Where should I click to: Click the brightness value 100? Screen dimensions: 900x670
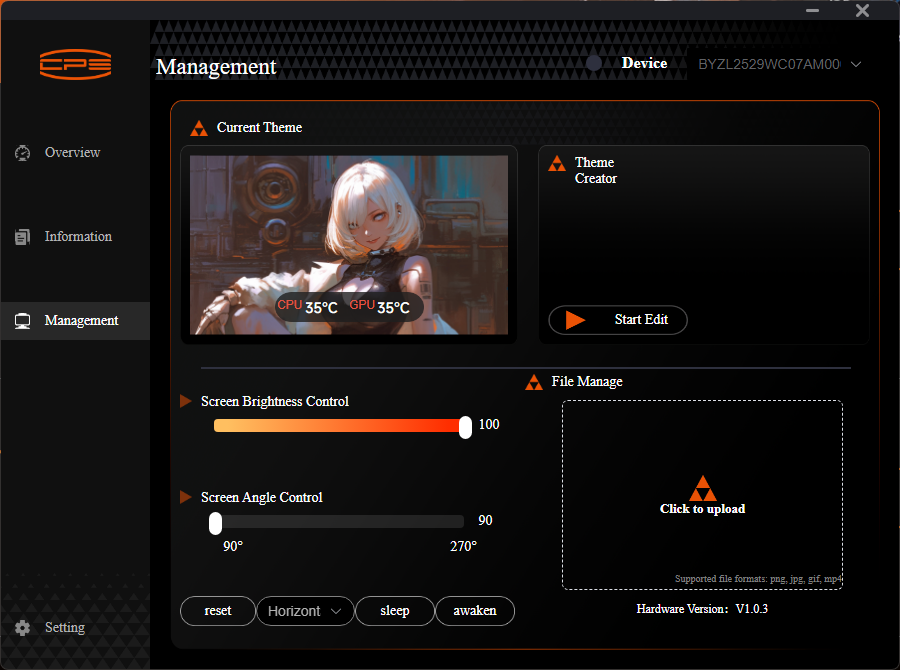pos(489,424)
